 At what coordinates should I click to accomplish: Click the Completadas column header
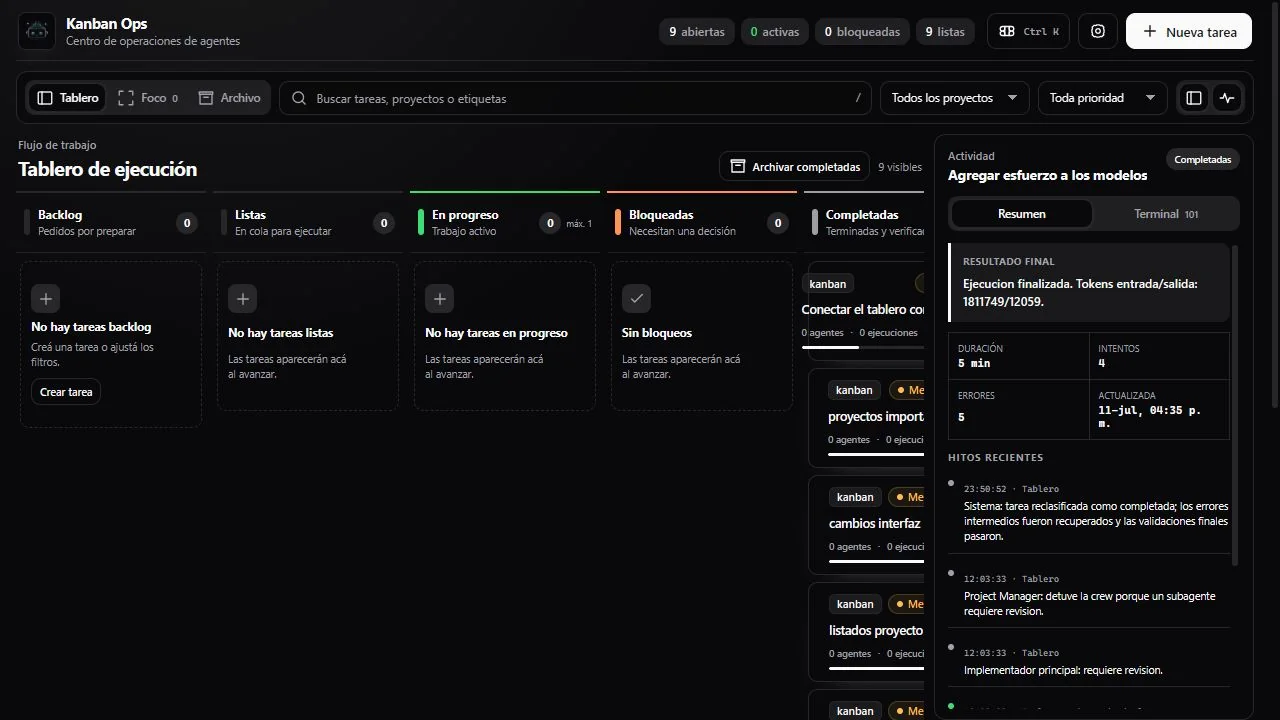point(866,222)
